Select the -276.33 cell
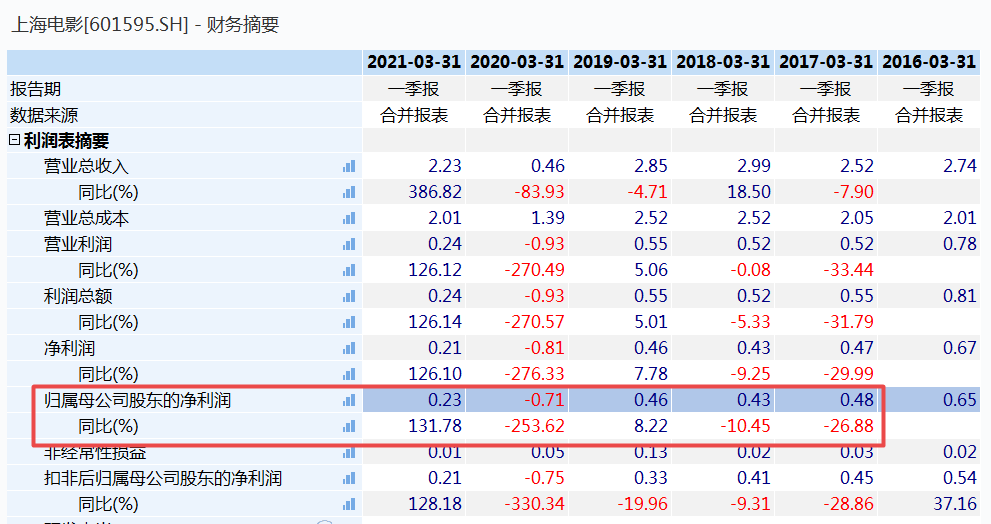 517,374
